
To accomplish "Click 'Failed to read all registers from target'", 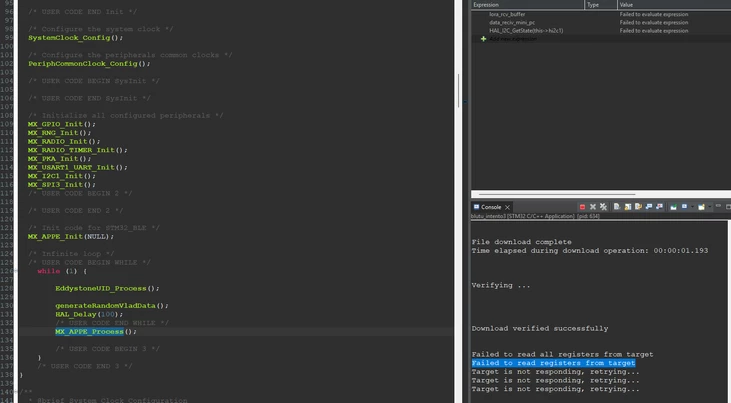I will pyautogui.click(x=562, y=354).
